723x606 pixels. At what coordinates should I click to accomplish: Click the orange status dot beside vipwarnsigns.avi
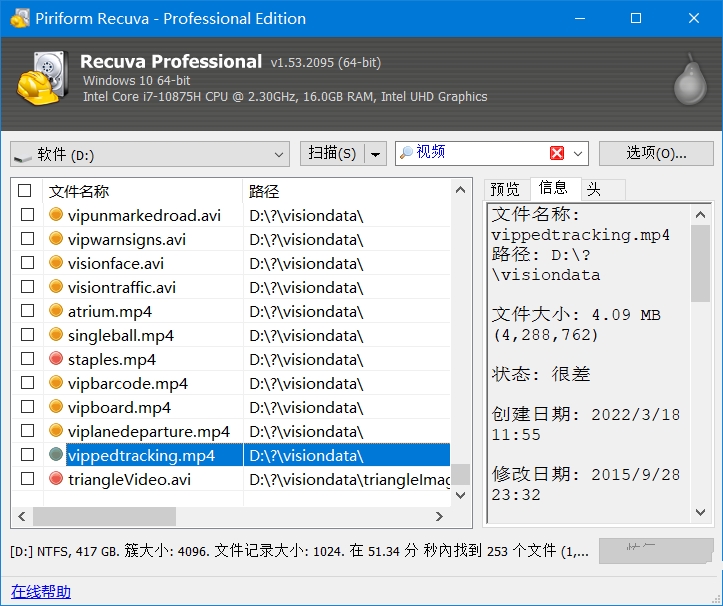pyautogui.click(x=56, y=238)
